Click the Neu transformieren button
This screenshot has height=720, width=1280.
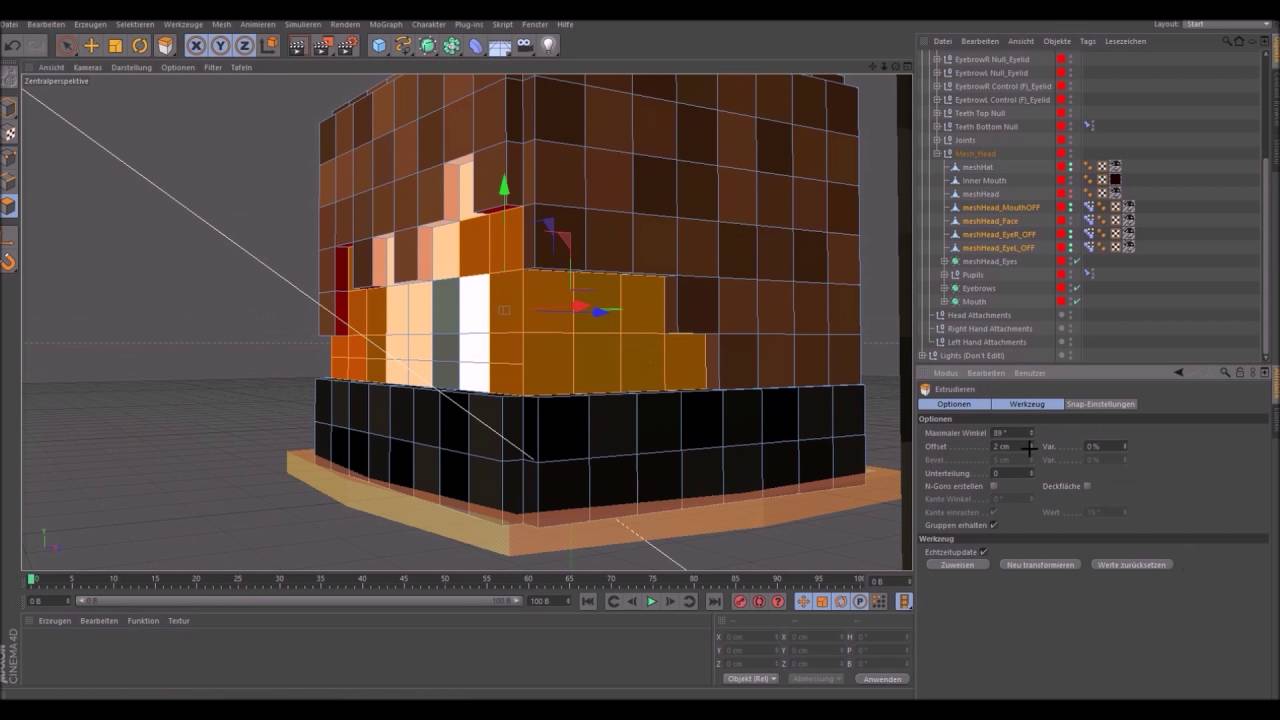(1040, 565)
